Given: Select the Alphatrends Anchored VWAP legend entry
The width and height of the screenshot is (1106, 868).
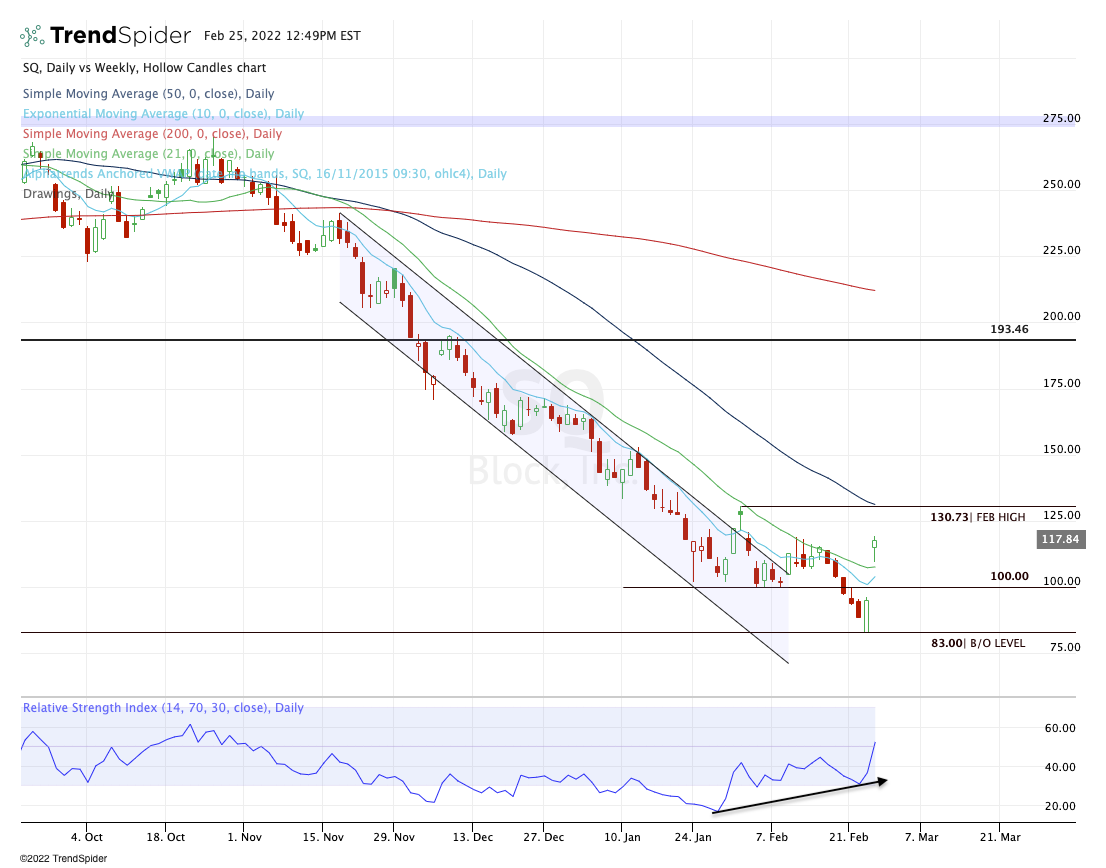Looking at the screenshot, I should click(x=265, y=173).
